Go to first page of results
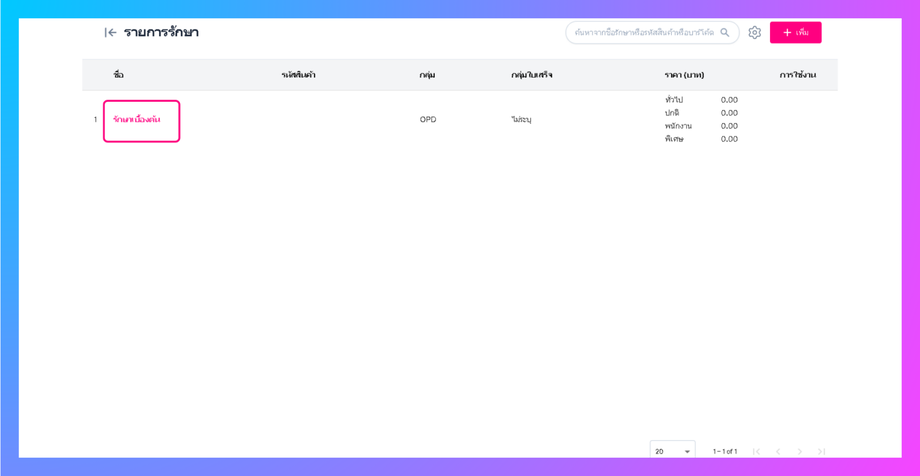The image size is (920, 476). tap(756, 451)
